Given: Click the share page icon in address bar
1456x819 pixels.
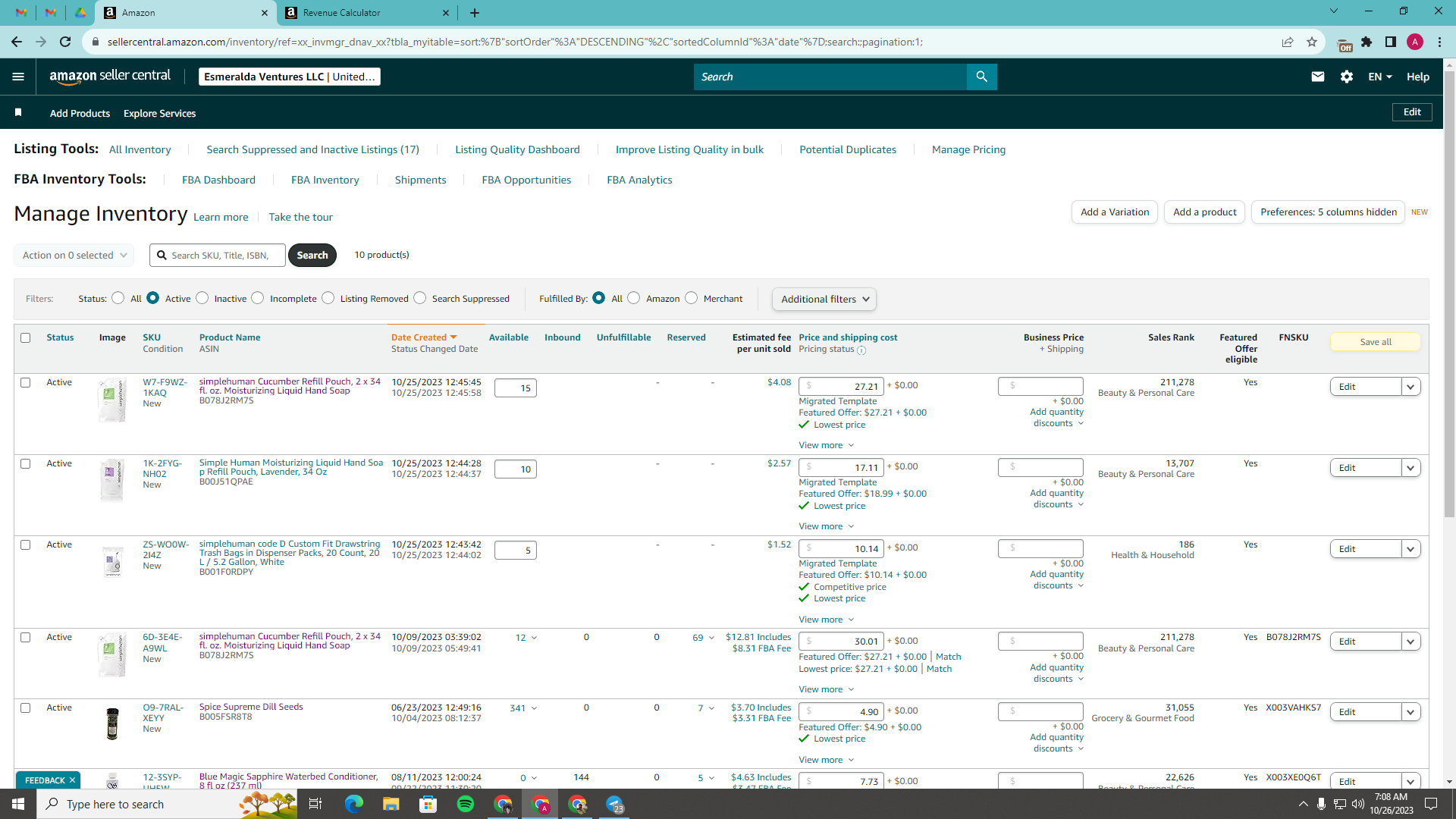Looking at the screenshot, I should coord(1288,42).
